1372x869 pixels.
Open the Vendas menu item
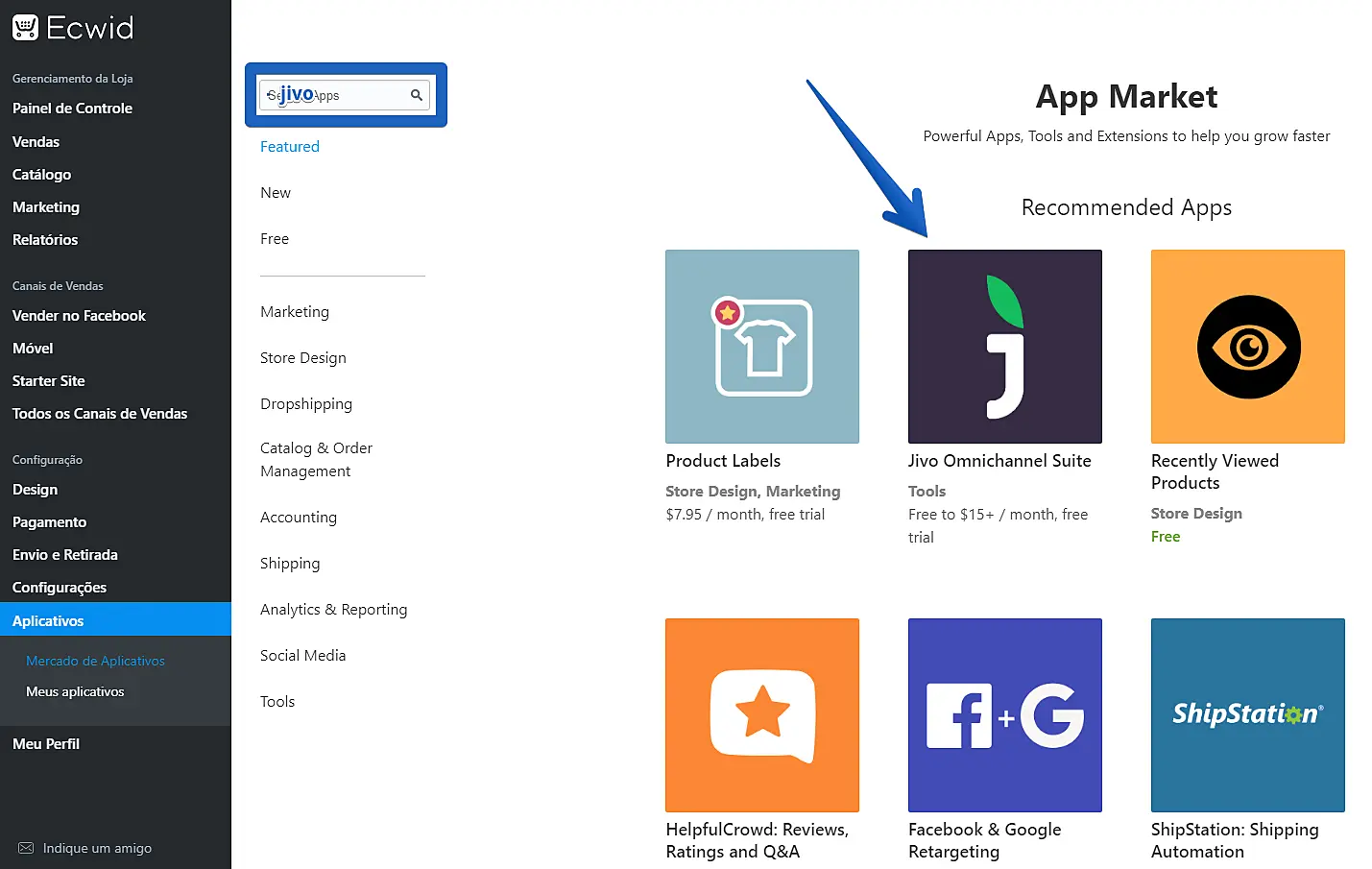point(36,142)
